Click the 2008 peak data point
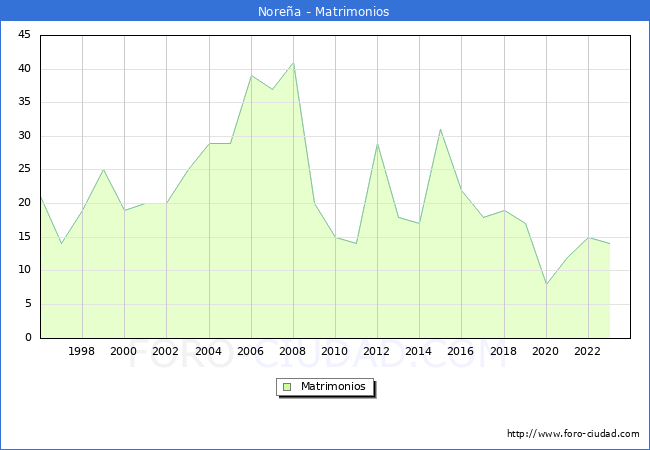 tap(293, 63)
